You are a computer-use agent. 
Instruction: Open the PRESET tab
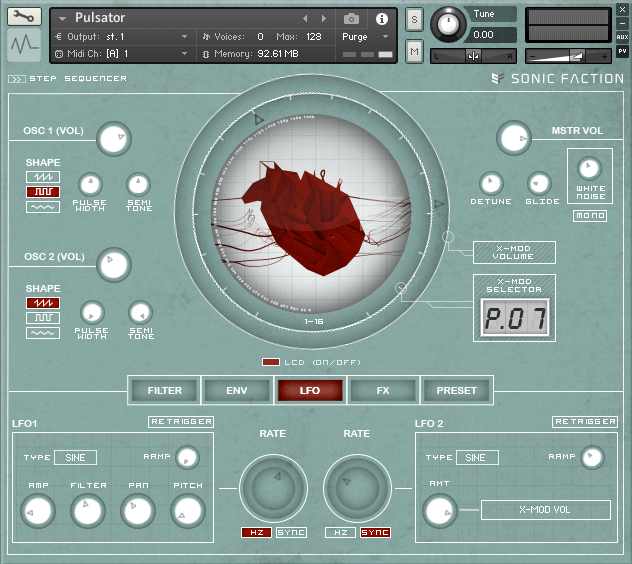(456, 390)
